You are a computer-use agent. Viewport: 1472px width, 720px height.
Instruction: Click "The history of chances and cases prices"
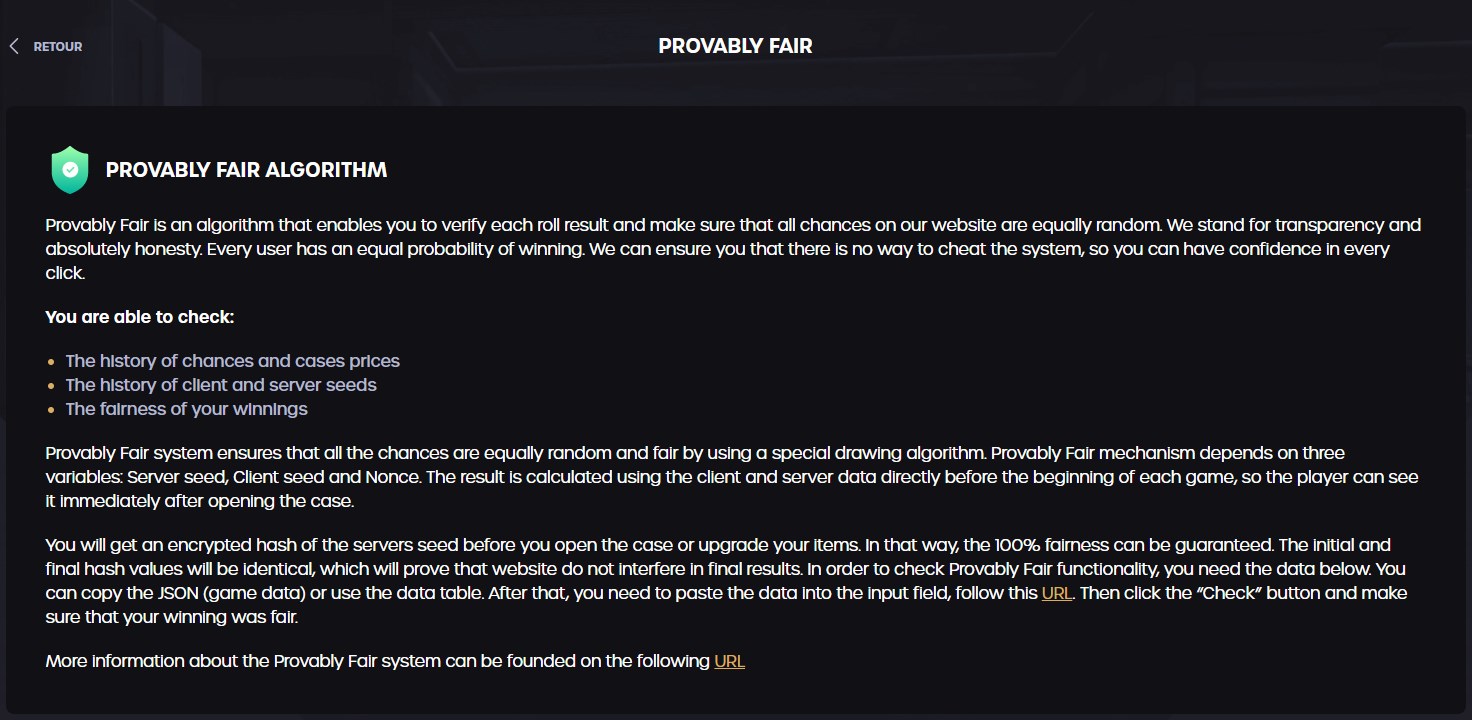coord(232,361)
